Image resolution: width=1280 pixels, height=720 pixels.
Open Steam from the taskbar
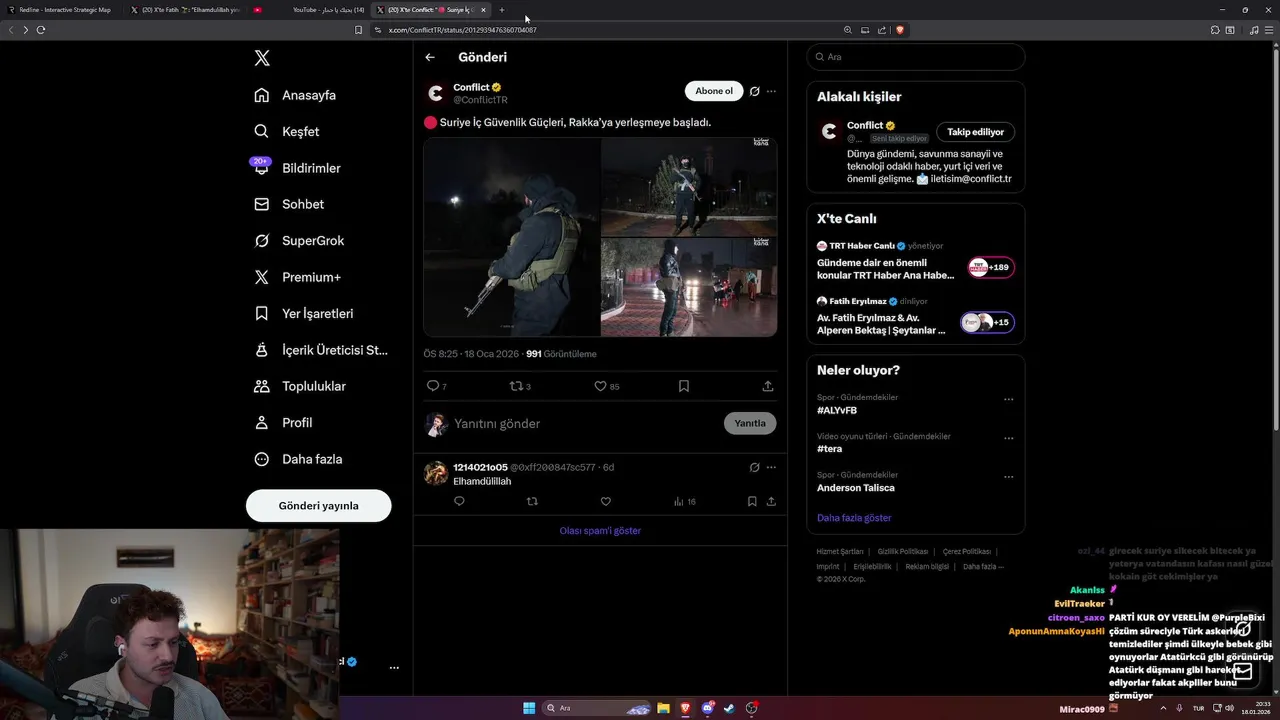pyautogui.click(x=729, y=708)
